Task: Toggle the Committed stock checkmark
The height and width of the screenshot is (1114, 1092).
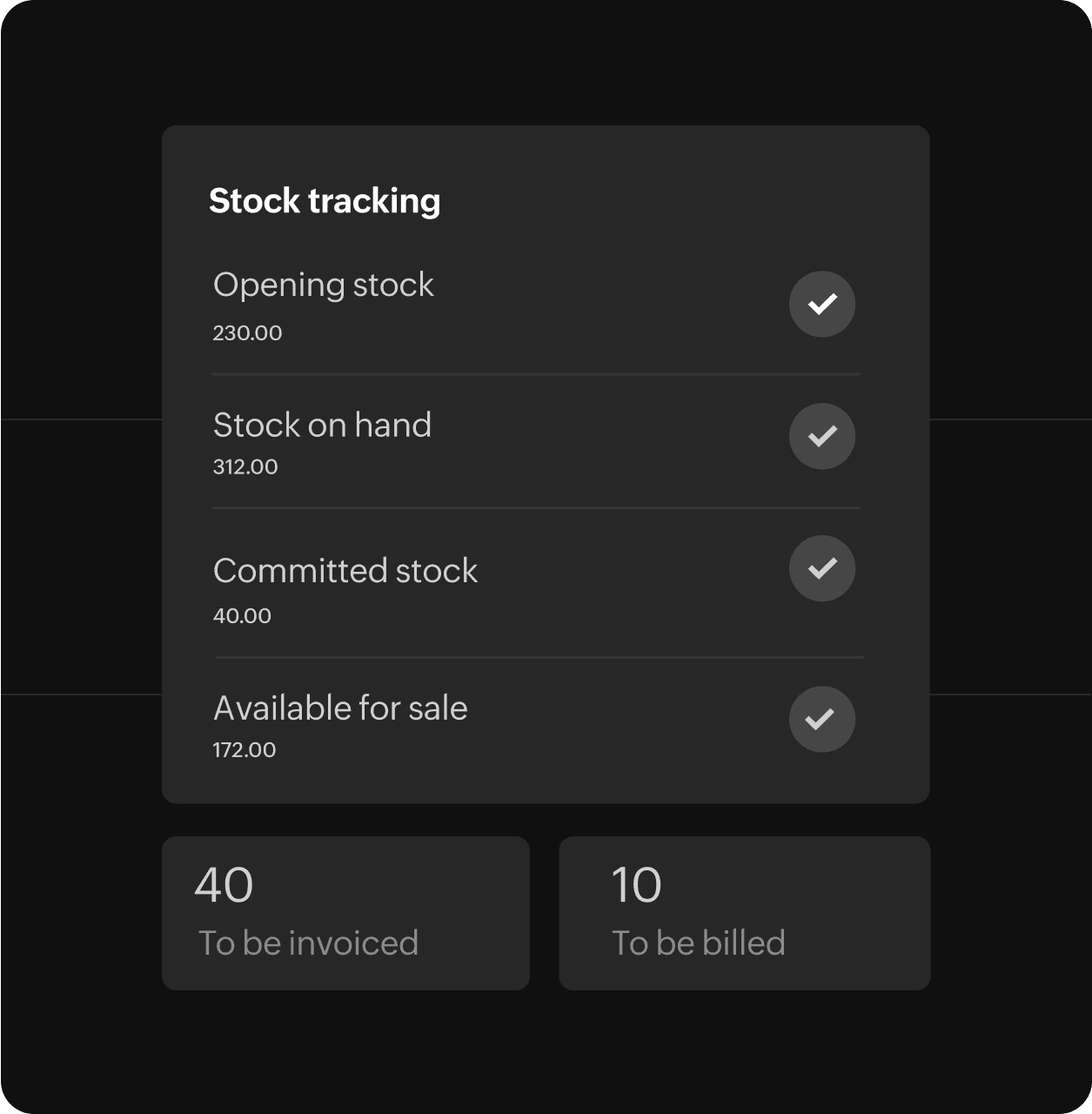Action: click(821, 568)
